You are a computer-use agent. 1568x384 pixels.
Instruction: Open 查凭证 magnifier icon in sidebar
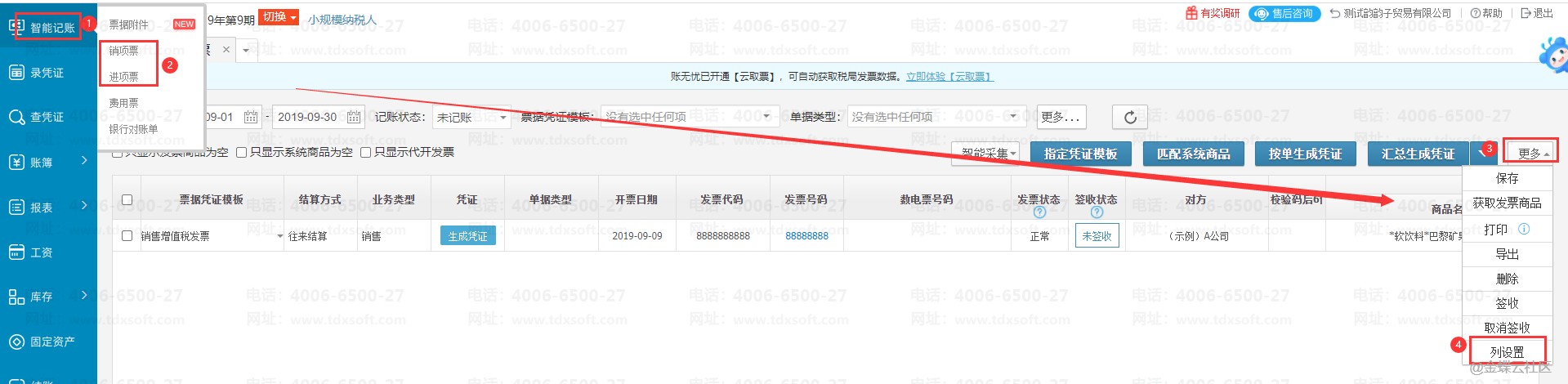(16, 118)
